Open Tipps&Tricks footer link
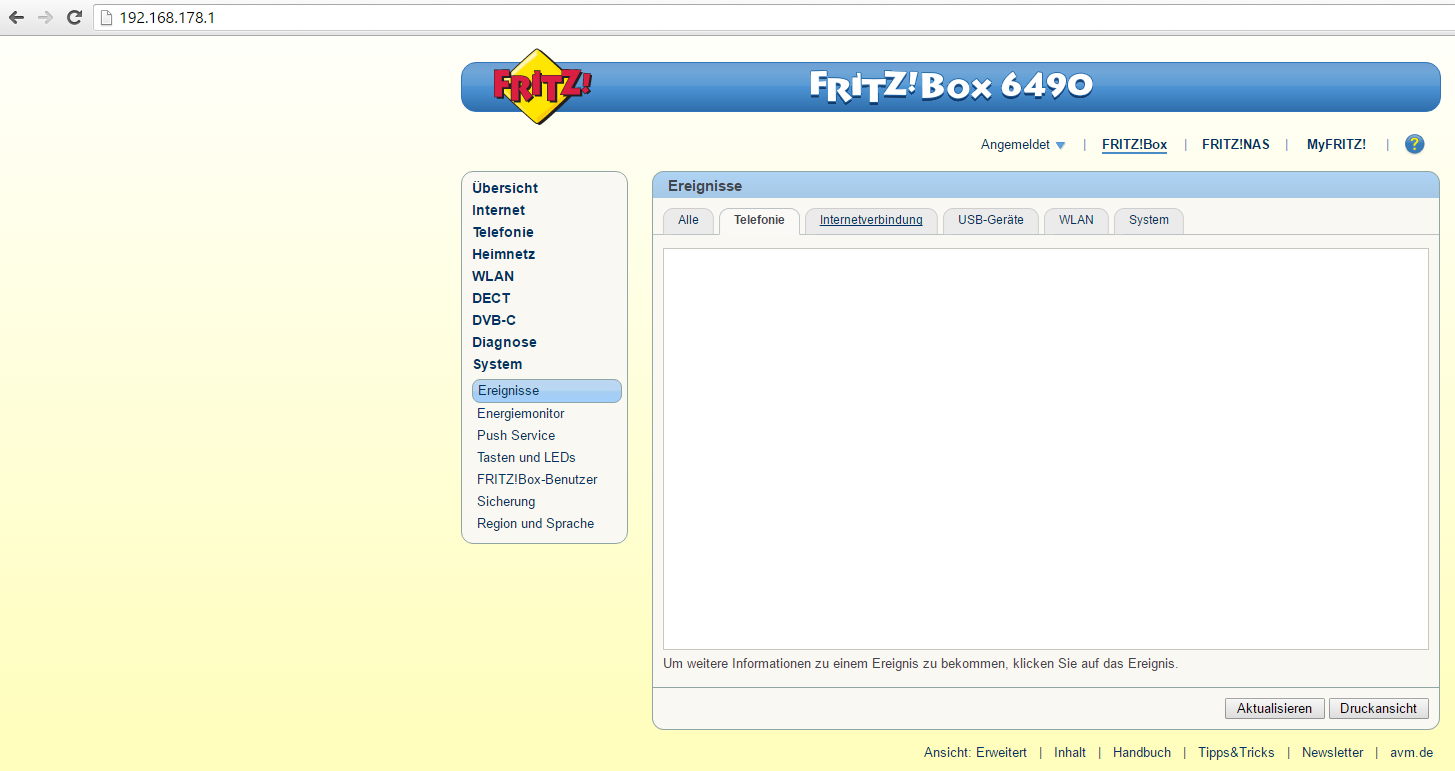 coord(1236,753)
